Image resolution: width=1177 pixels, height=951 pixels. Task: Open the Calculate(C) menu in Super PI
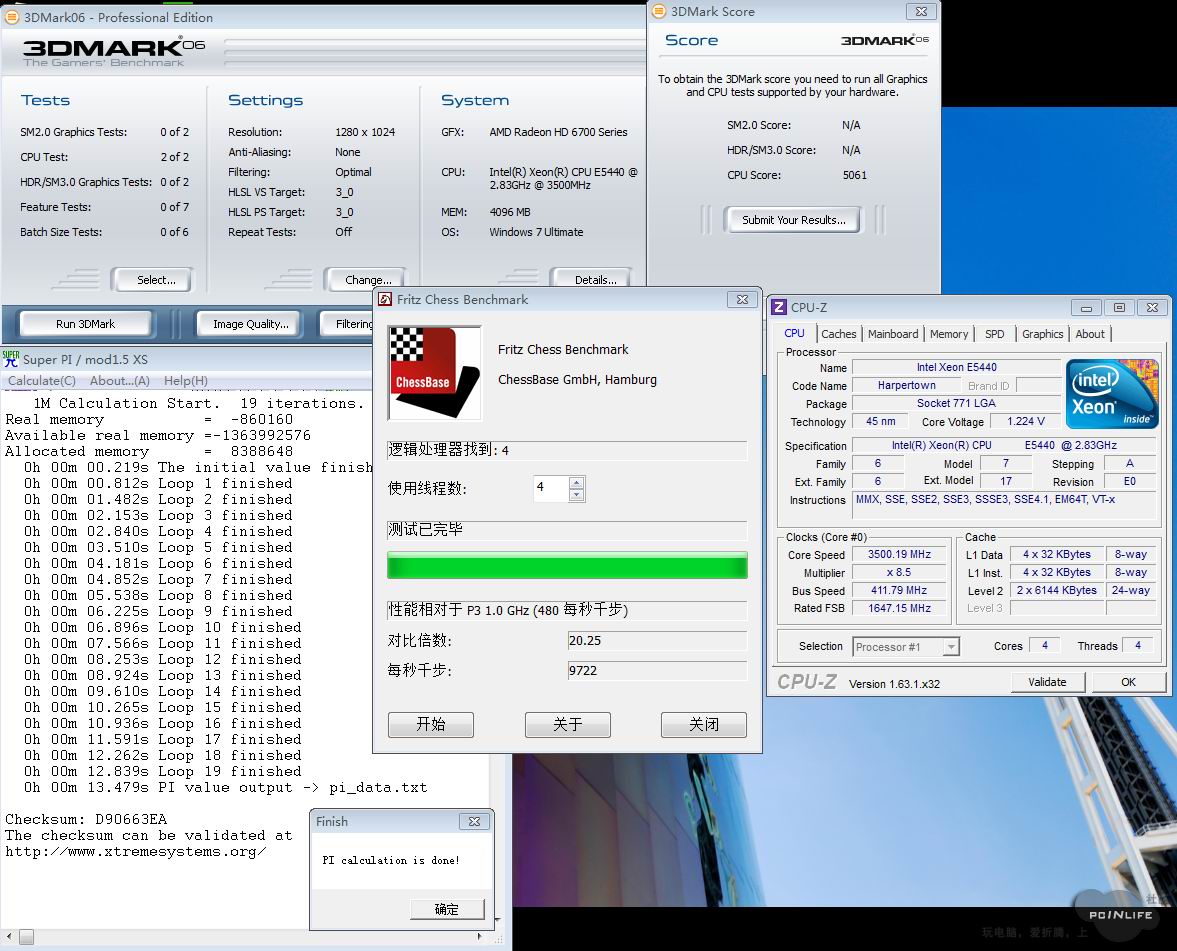click(42, 381)
